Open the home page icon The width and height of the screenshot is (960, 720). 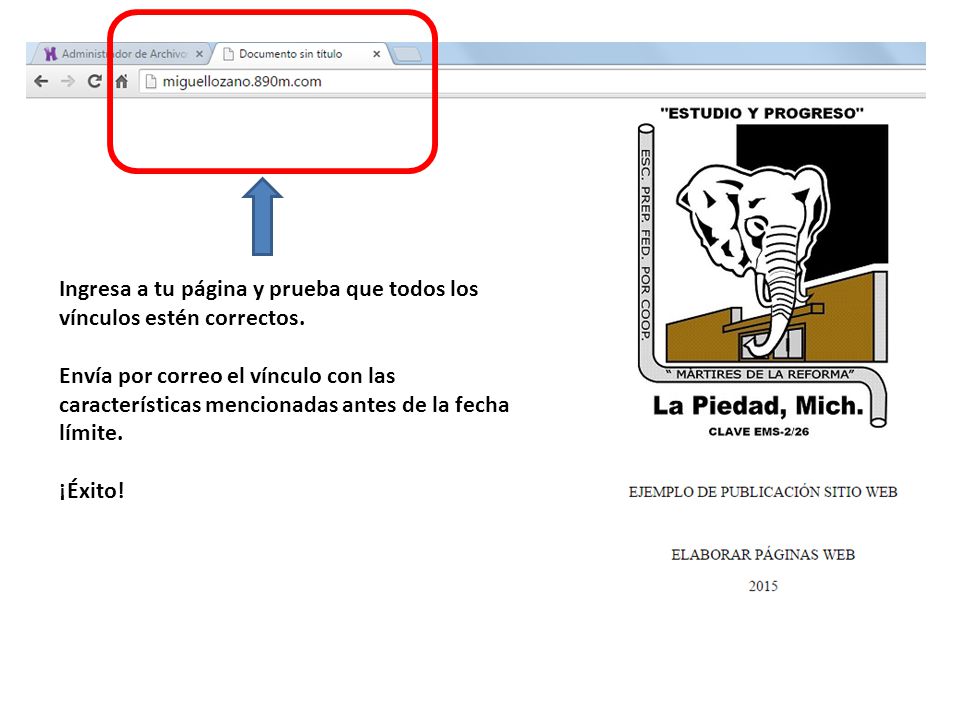point(121,81)
